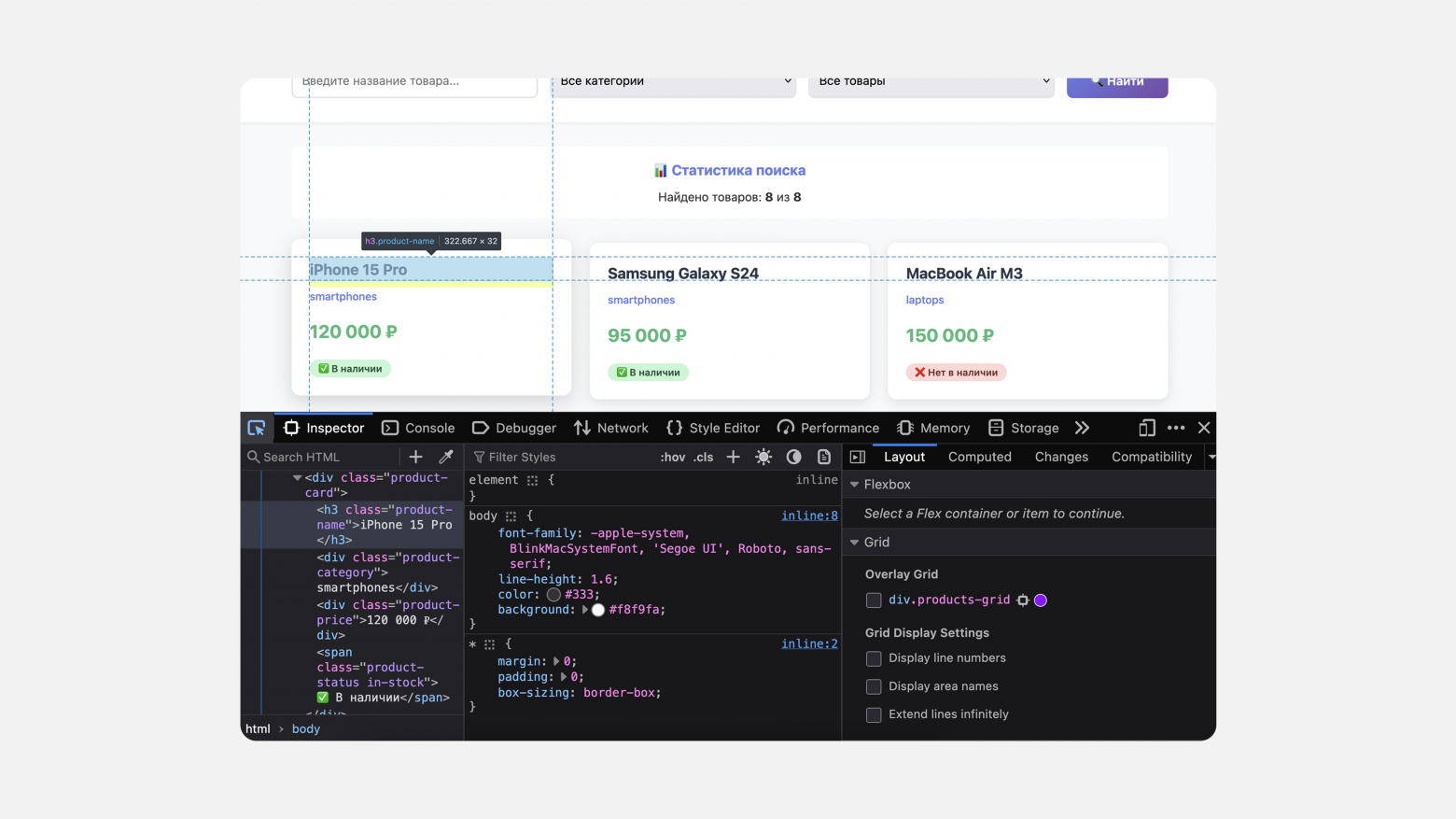Collapse the Flexbox section
Viewport: 1456px width, 819px height.
[854, 485]
